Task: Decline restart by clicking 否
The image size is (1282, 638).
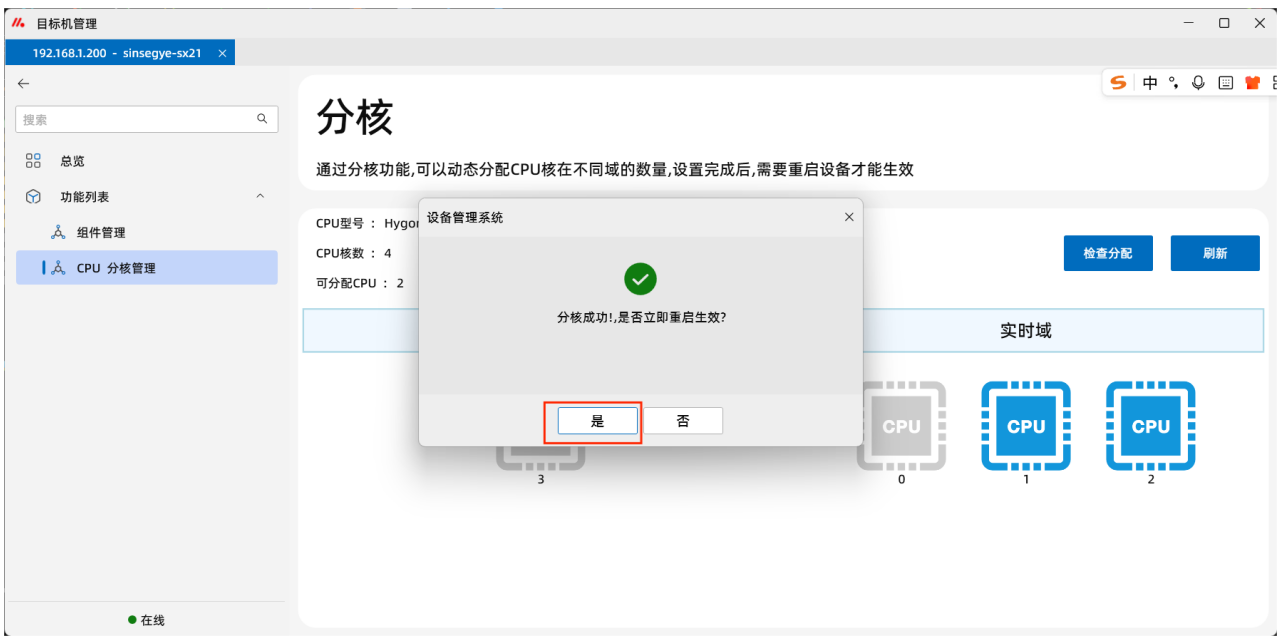Action: coord(683,421)
